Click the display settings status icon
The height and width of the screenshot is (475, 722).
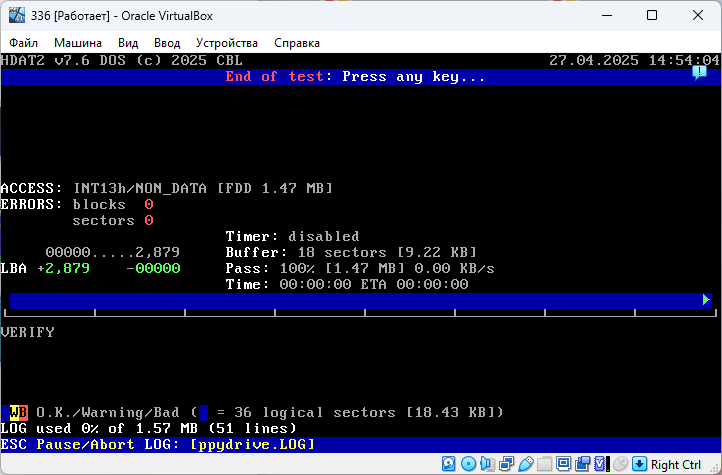pyautogui.click(x=563, y=464)
